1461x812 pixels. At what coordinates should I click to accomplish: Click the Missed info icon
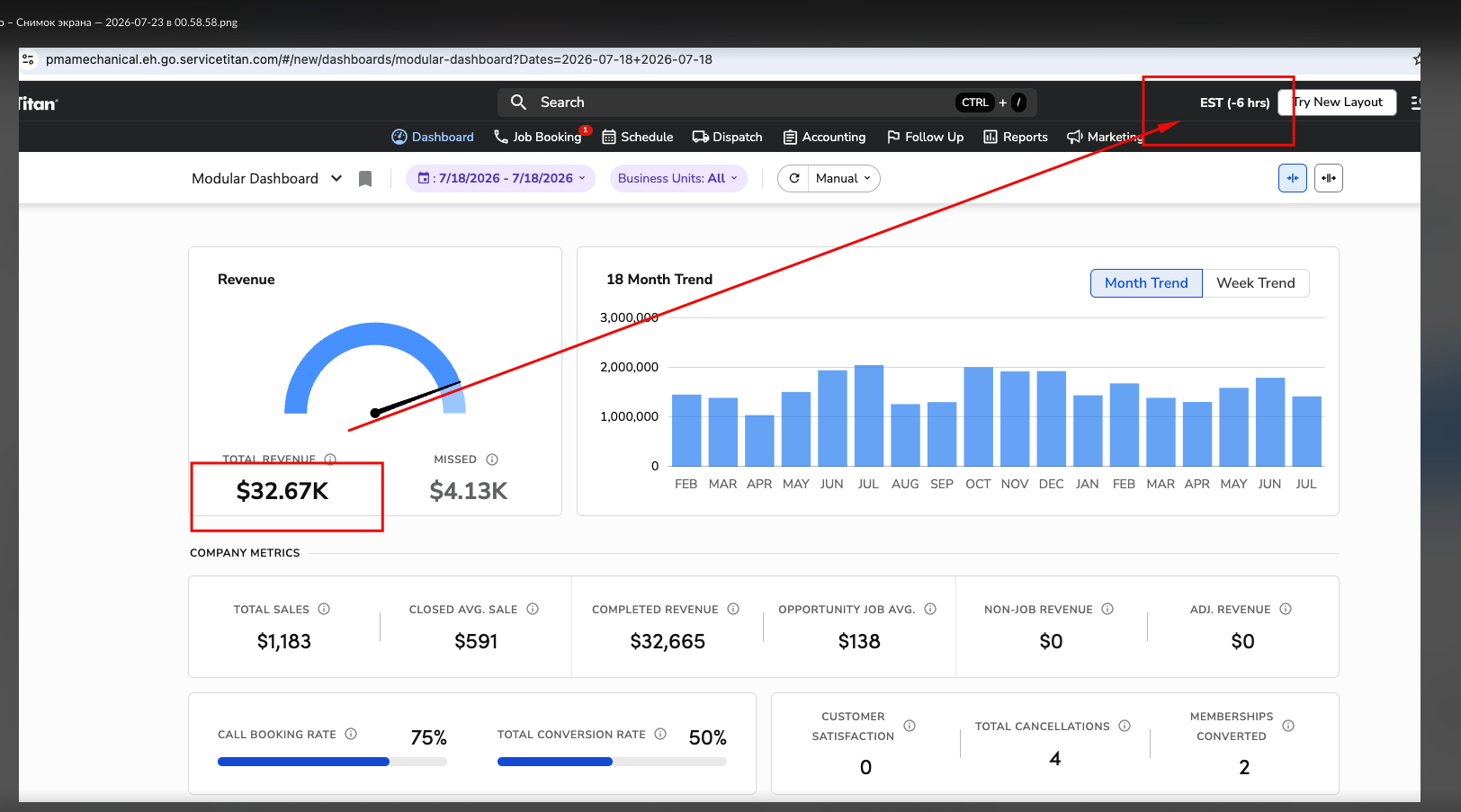pos(492,460)
